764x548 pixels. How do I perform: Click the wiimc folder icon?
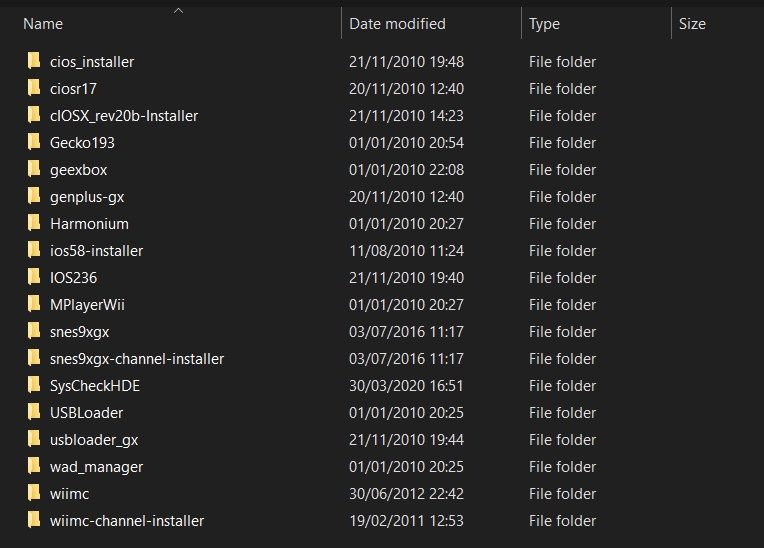pyautogui.click(x=34, y=493)
